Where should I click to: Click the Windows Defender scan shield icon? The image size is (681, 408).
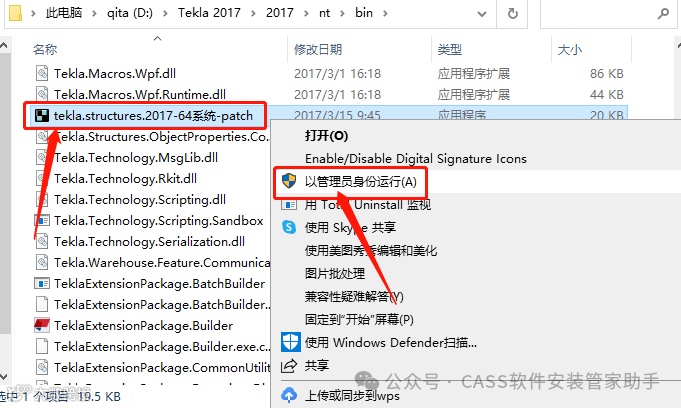click(290, 342)
